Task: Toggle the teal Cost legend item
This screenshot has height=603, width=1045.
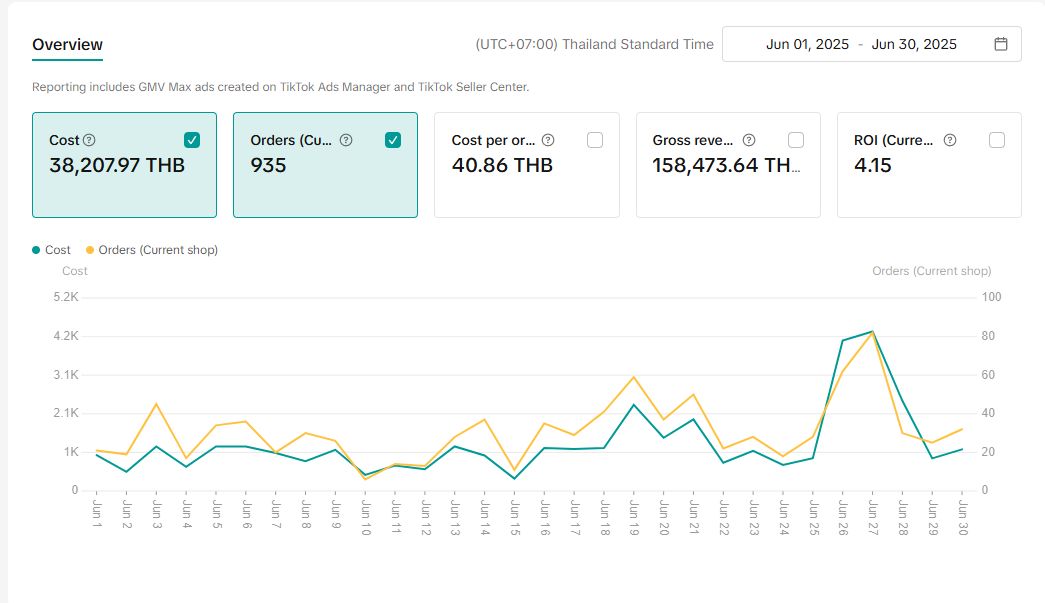Action: click(x=51, y=250)
